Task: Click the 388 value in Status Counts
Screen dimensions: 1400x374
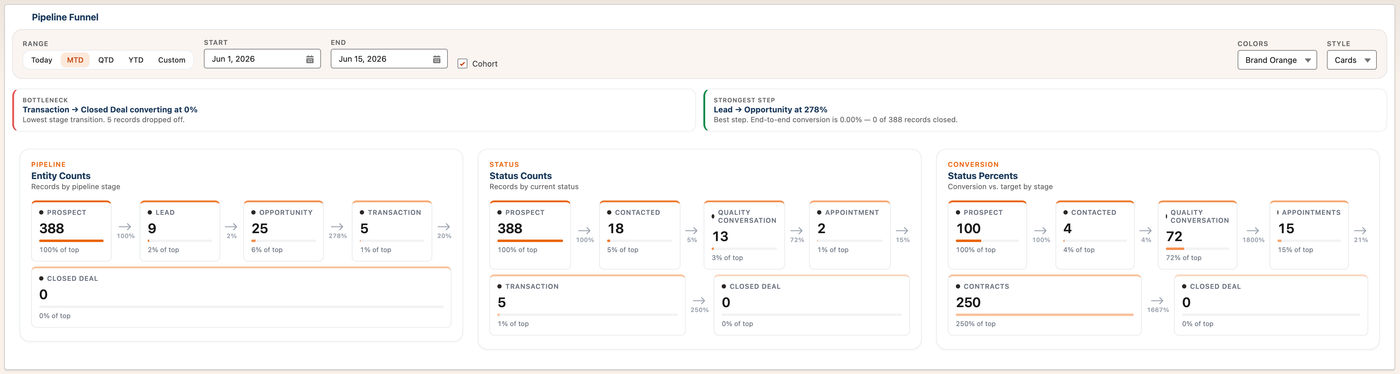Action: tap(510, 228)
